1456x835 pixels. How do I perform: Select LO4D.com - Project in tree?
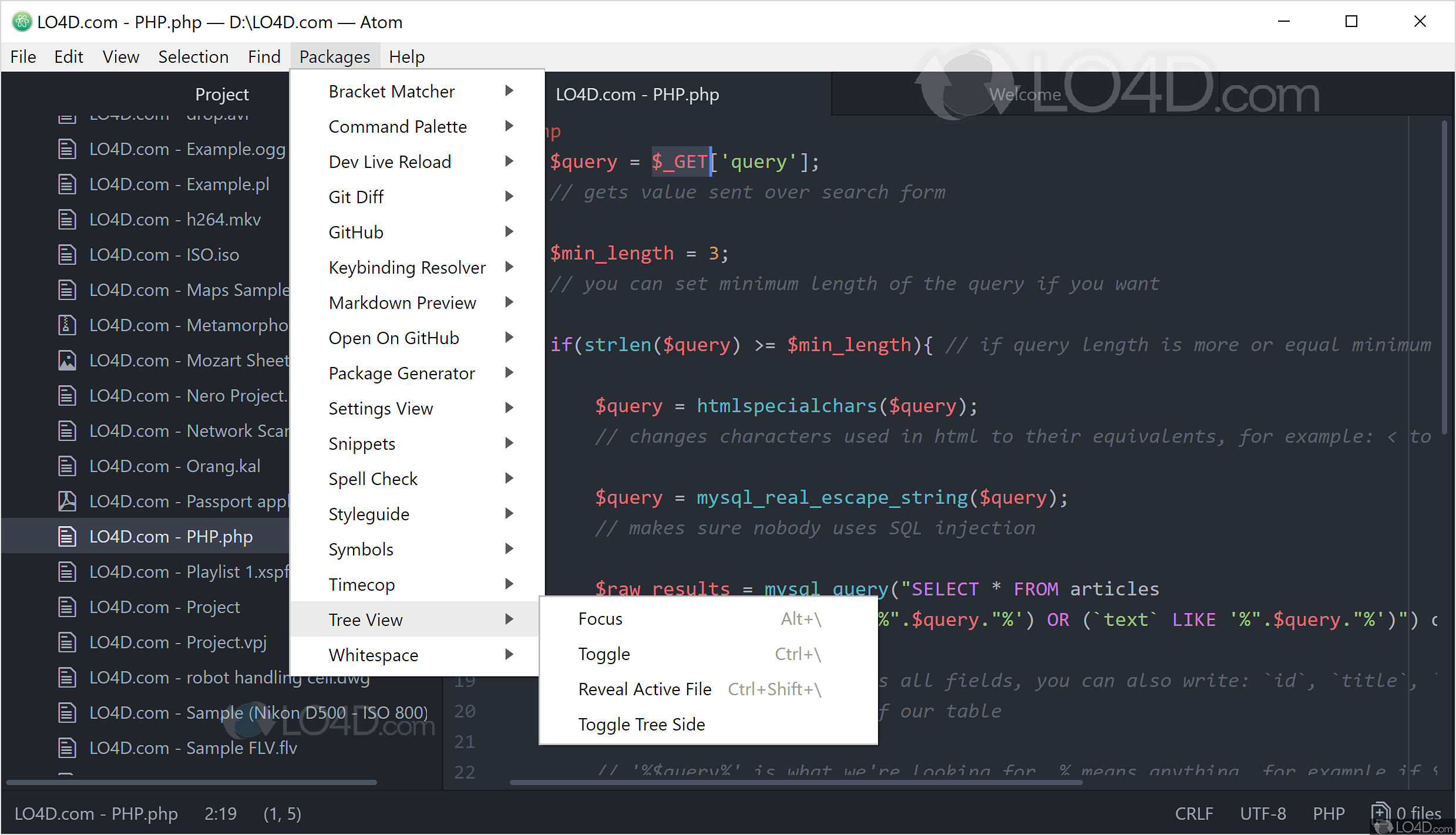[x=164, y=607]
